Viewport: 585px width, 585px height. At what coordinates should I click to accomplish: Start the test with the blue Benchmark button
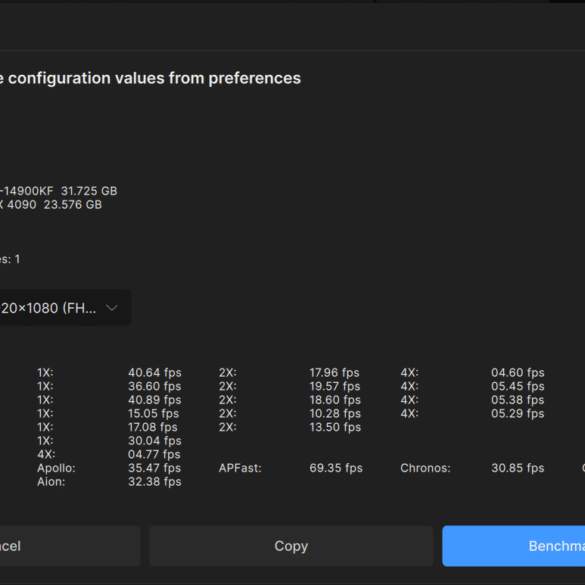(514, 546)
